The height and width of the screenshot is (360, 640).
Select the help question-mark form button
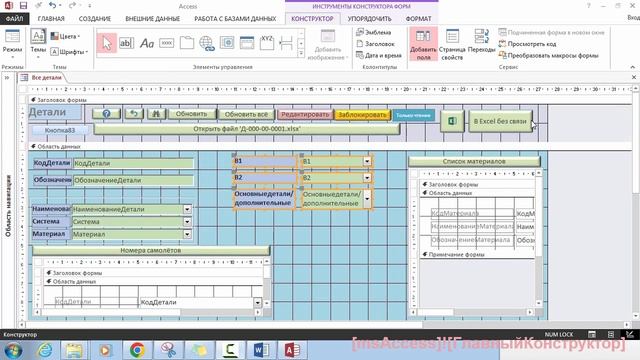(106, 114)
